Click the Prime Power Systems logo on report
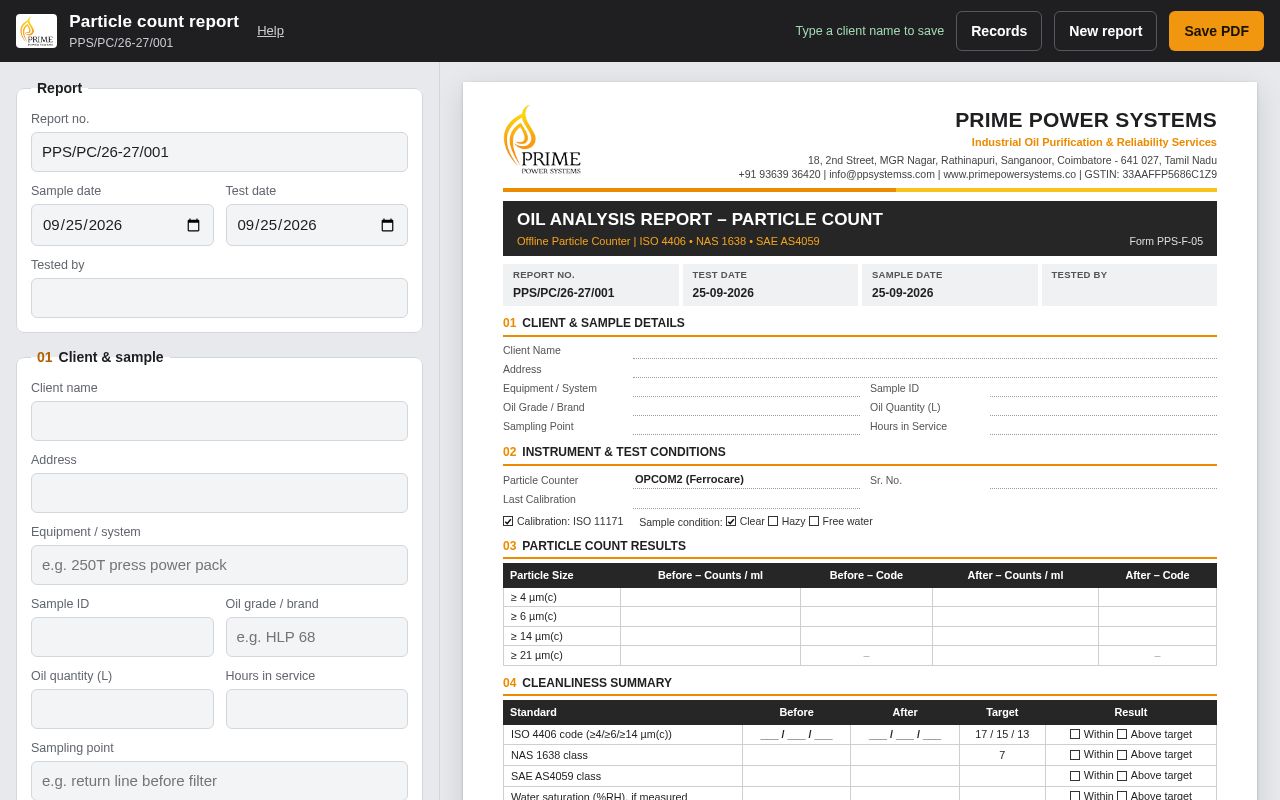Viewport: 1280px width, 800px height. pos(542,140)
